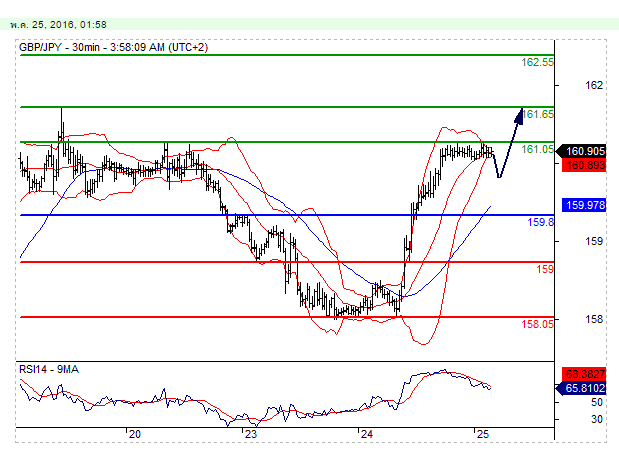
Task: Click the blue RSI value tag 65.8102
Action: pos(581,389)
